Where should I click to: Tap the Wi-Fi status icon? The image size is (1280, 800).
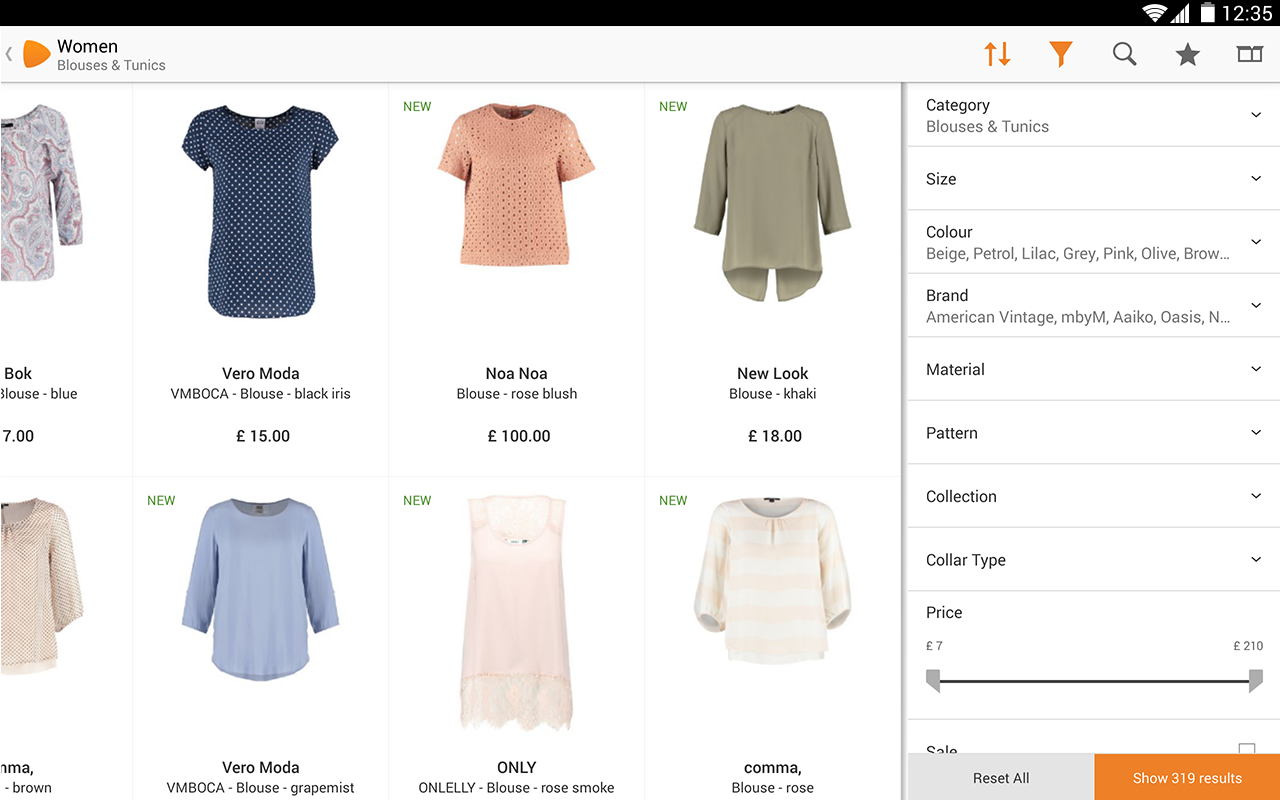click(x=1155, y=13)
